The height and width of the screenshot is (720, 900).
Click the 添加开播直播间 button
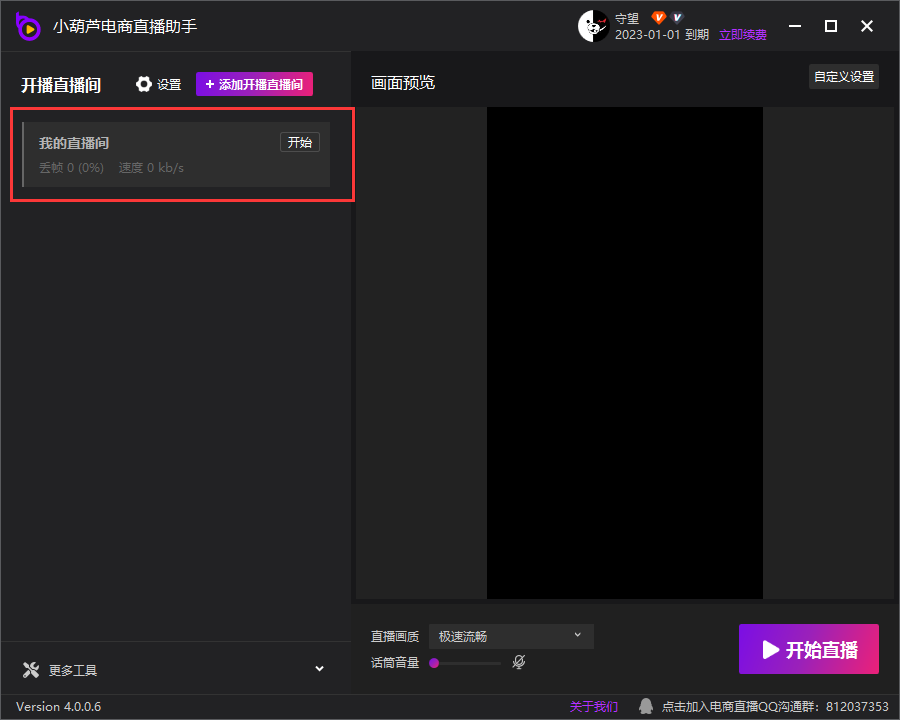click(254, 85)
